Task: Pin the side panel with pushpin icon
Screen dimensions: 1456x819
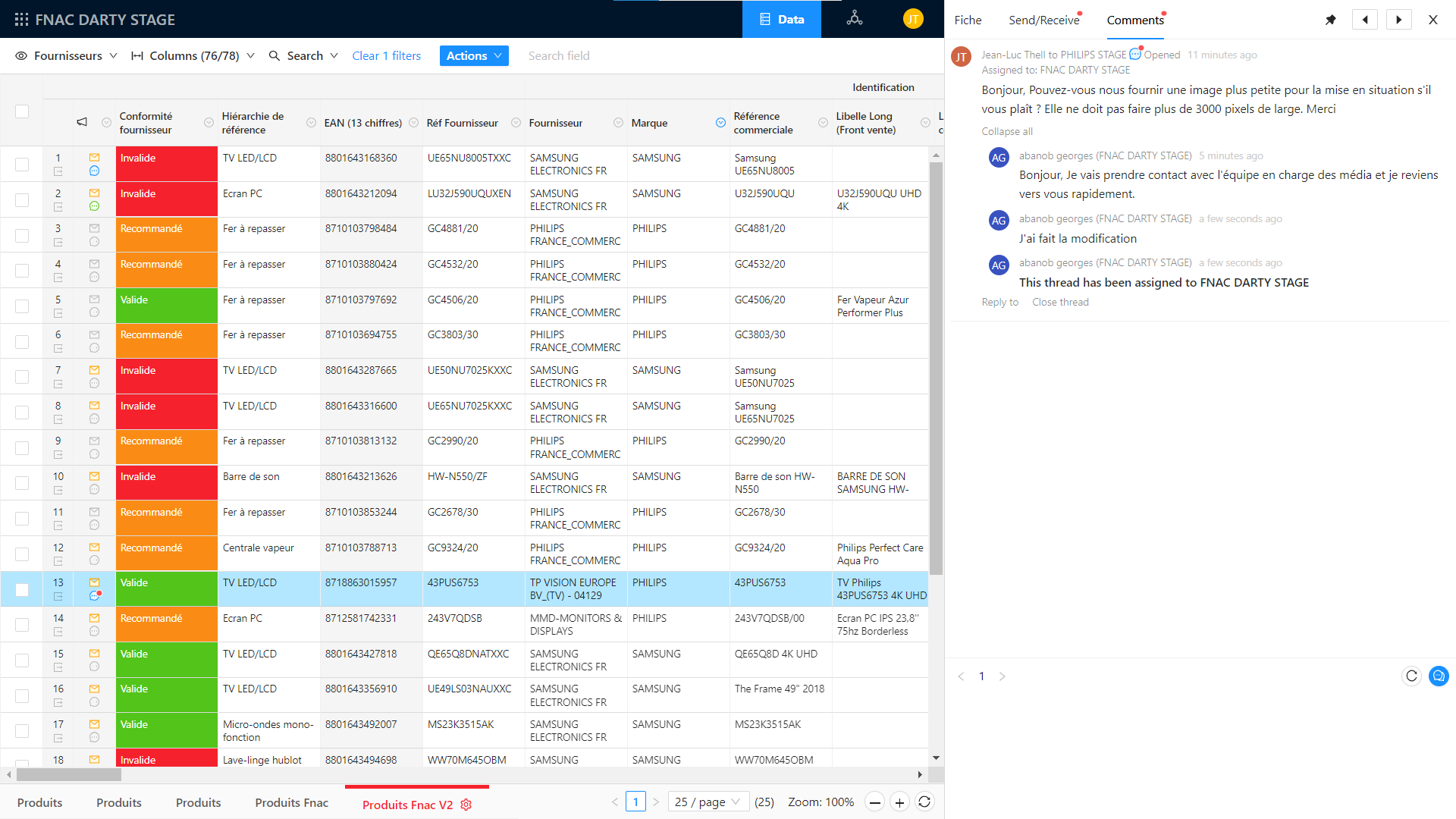Action: coord(1330,20)
